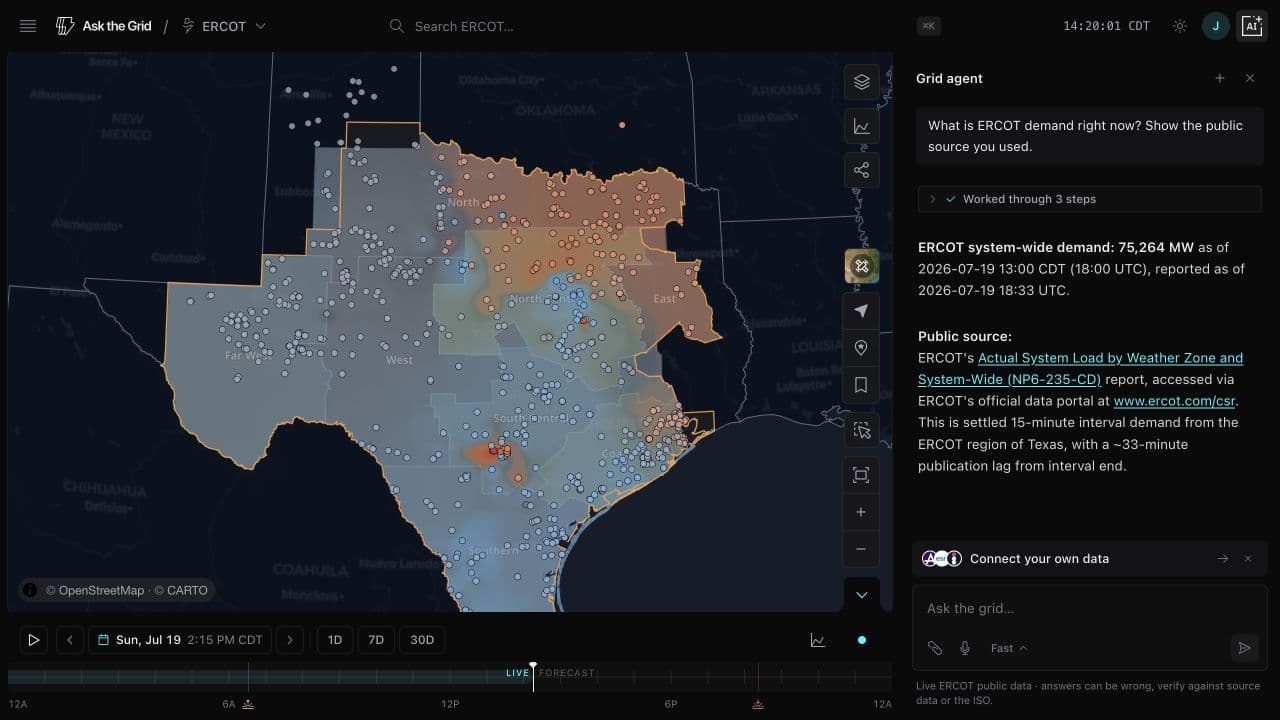The image size is (1280, 720).
Task: Open the starred location pin icon
Action: coord(861,348)
